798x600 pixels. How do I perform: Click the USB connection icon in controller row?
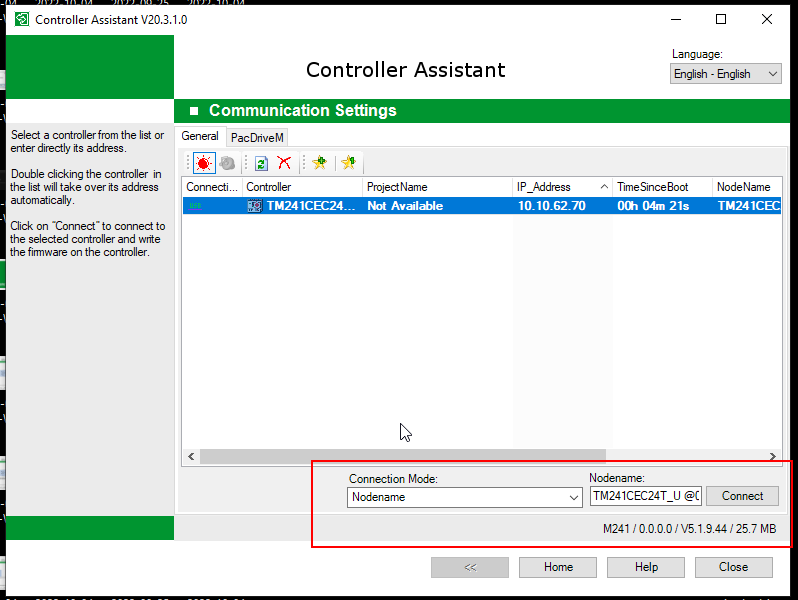click(x=195, y=206)
